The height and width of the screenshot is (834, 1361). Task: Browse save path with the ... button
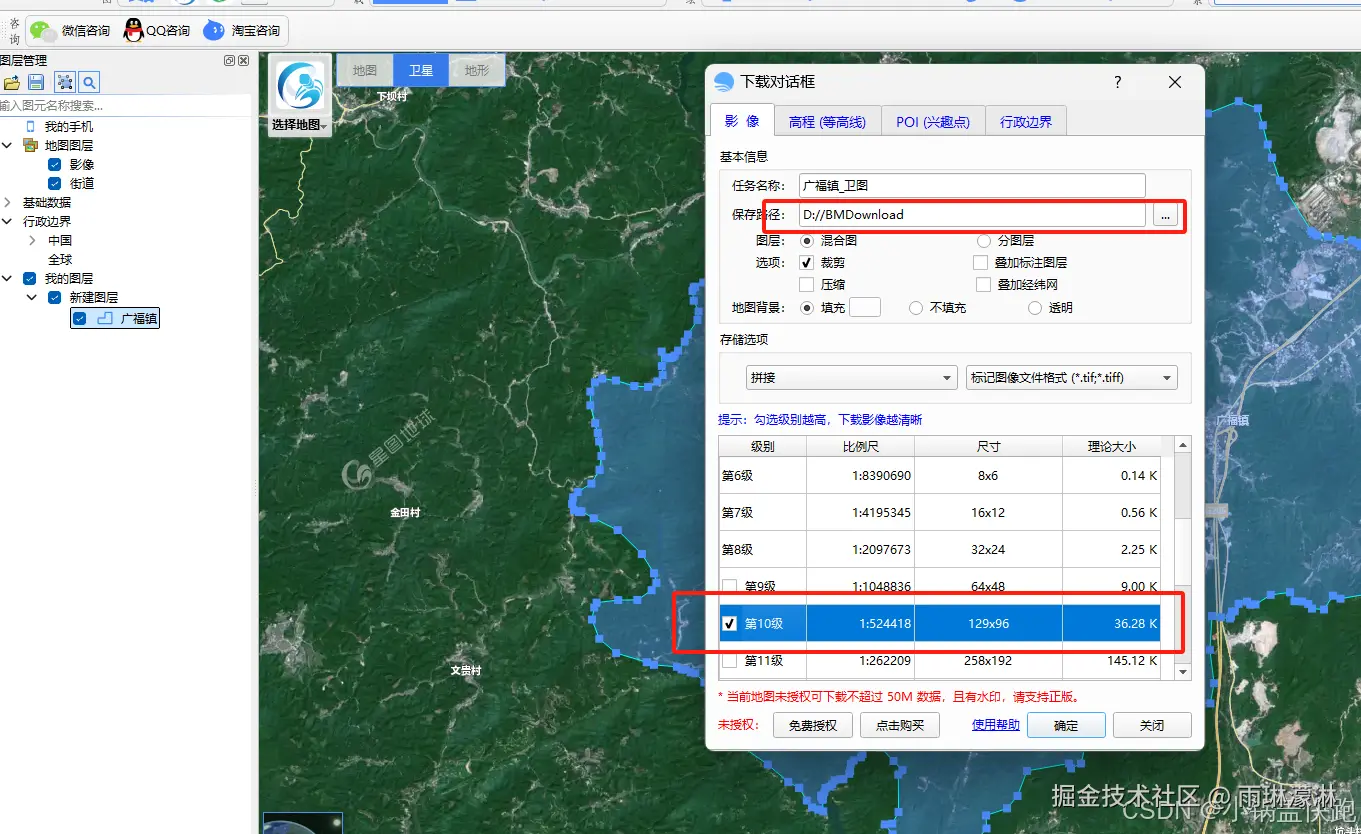(x=1165, y=214)
